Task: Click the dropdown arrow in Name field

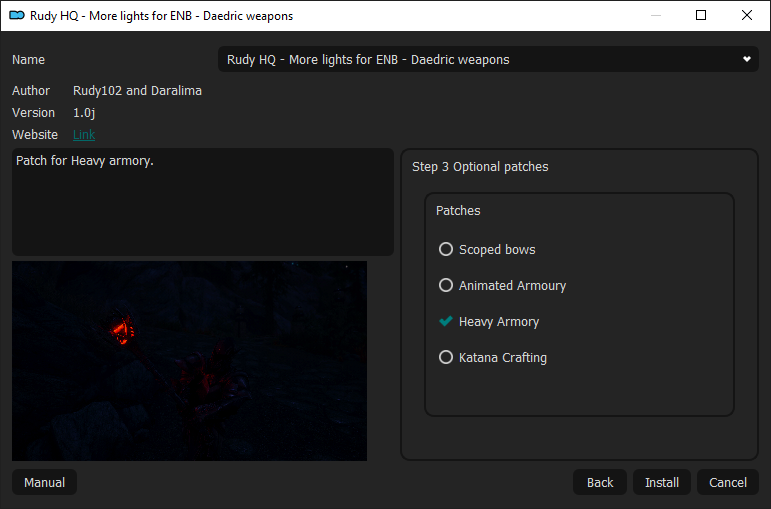Action: click(x=746, y=60)
